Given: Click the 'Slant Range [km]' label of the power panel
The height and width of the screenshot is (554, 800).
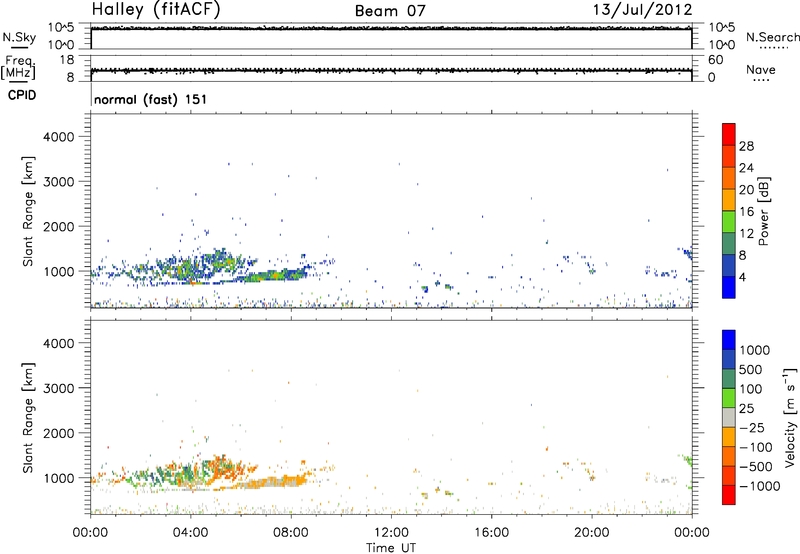Looking at the screenshot, I should (28, 211).
